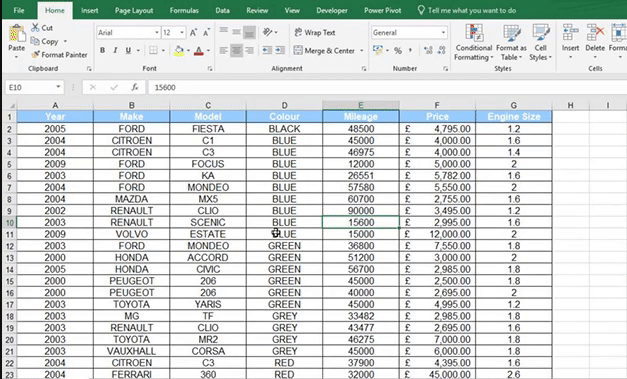This screenshot has height=379, width=627.
Task: Apply the red font color A
Action: pos(198,51)
